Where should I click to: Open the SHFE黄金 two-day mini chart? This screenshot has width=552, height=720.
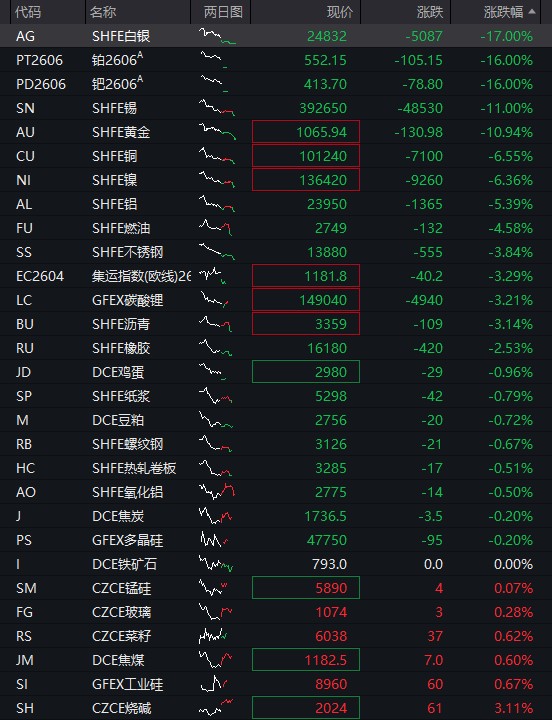(217, 132)
